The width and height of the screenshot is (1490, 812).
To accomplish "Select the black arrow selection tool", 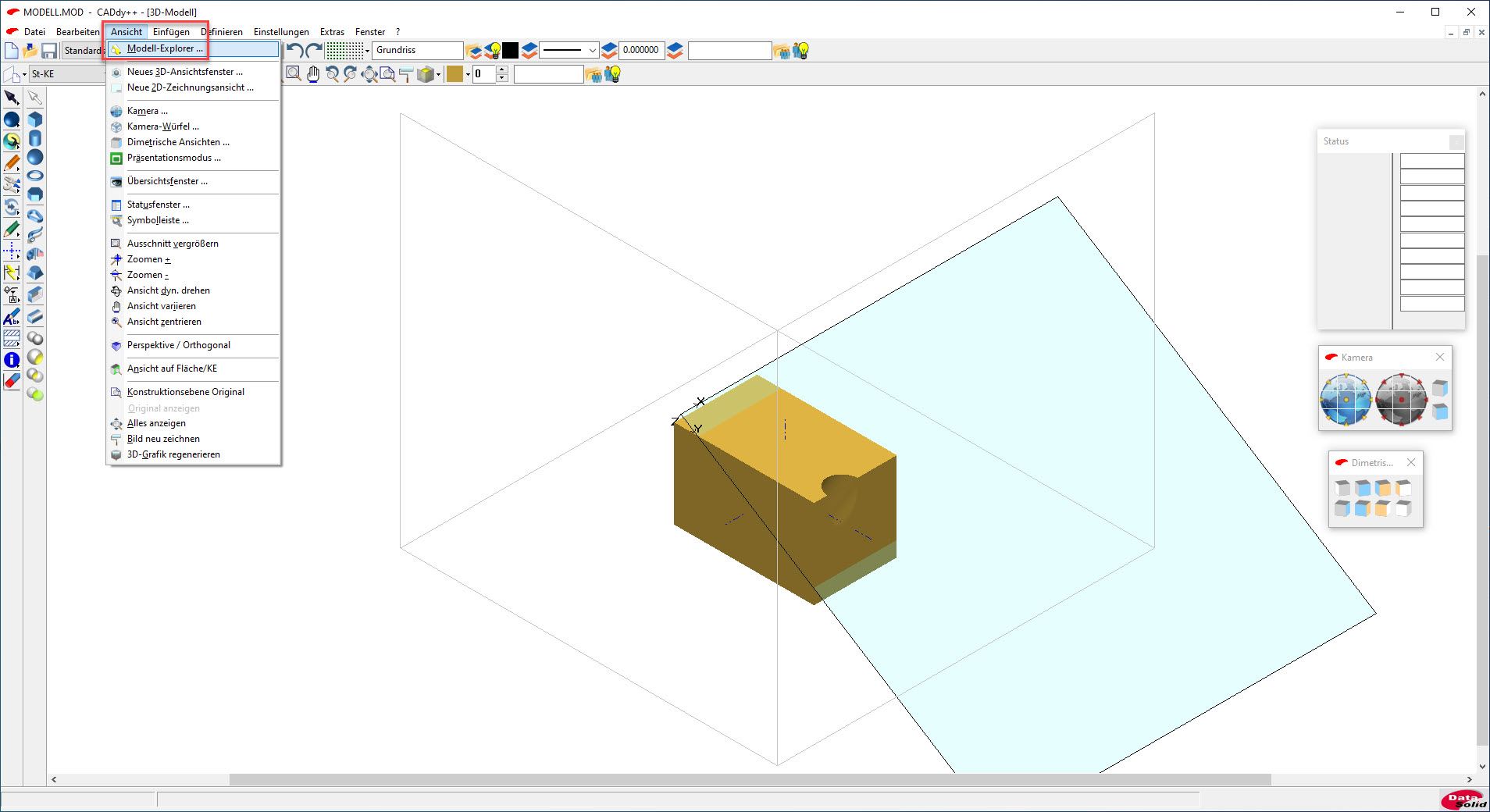I will pyautogui.click(x=12, y=98).
